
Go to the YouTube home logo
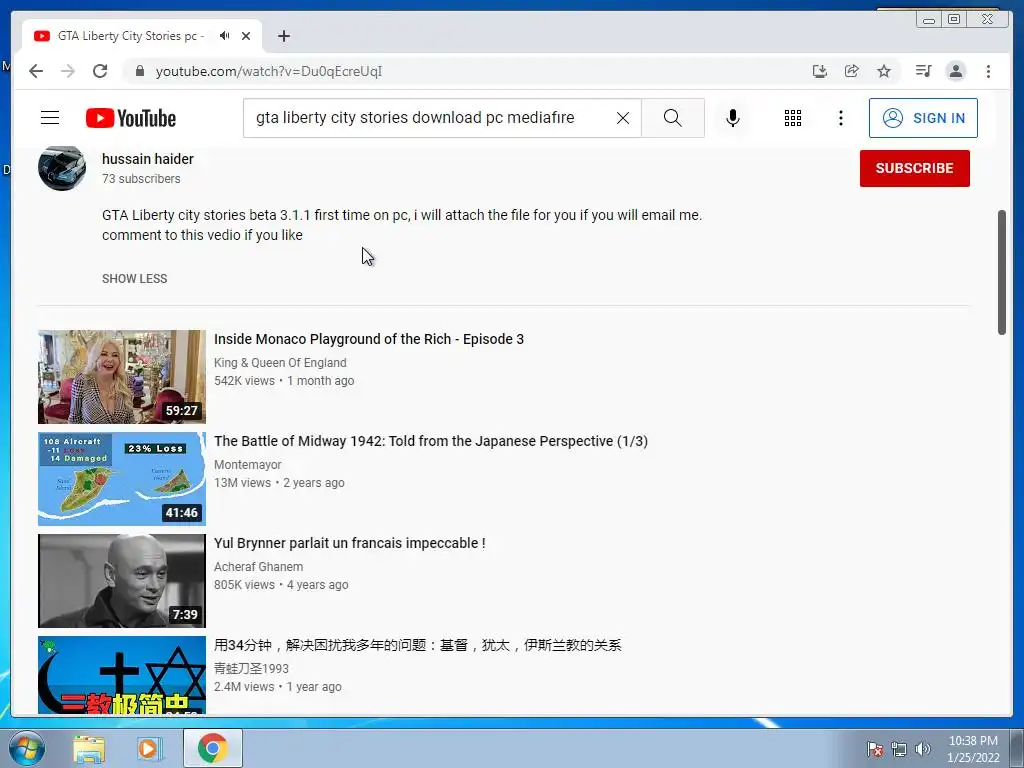(x=131, y=118)
